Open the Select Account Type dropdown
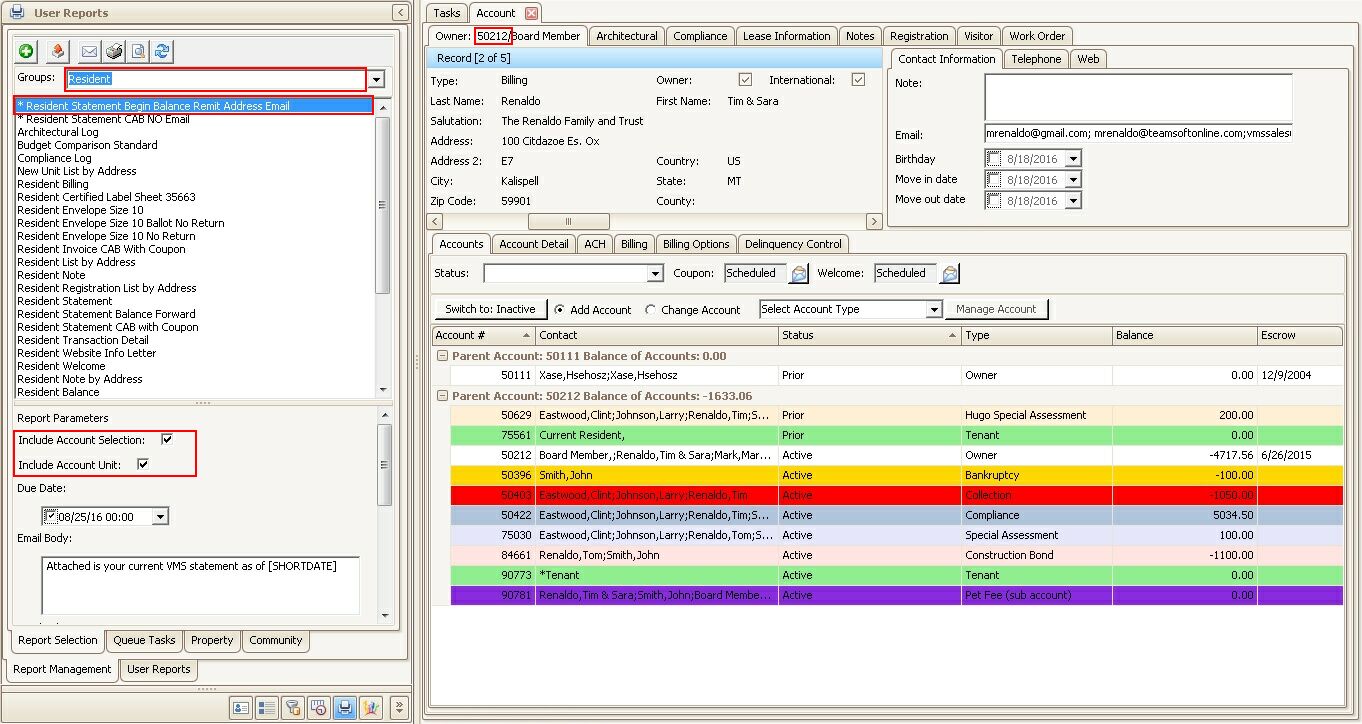The width and height of the screenshot is (1362, 724). pyautogui.click(x=933, y=310)
